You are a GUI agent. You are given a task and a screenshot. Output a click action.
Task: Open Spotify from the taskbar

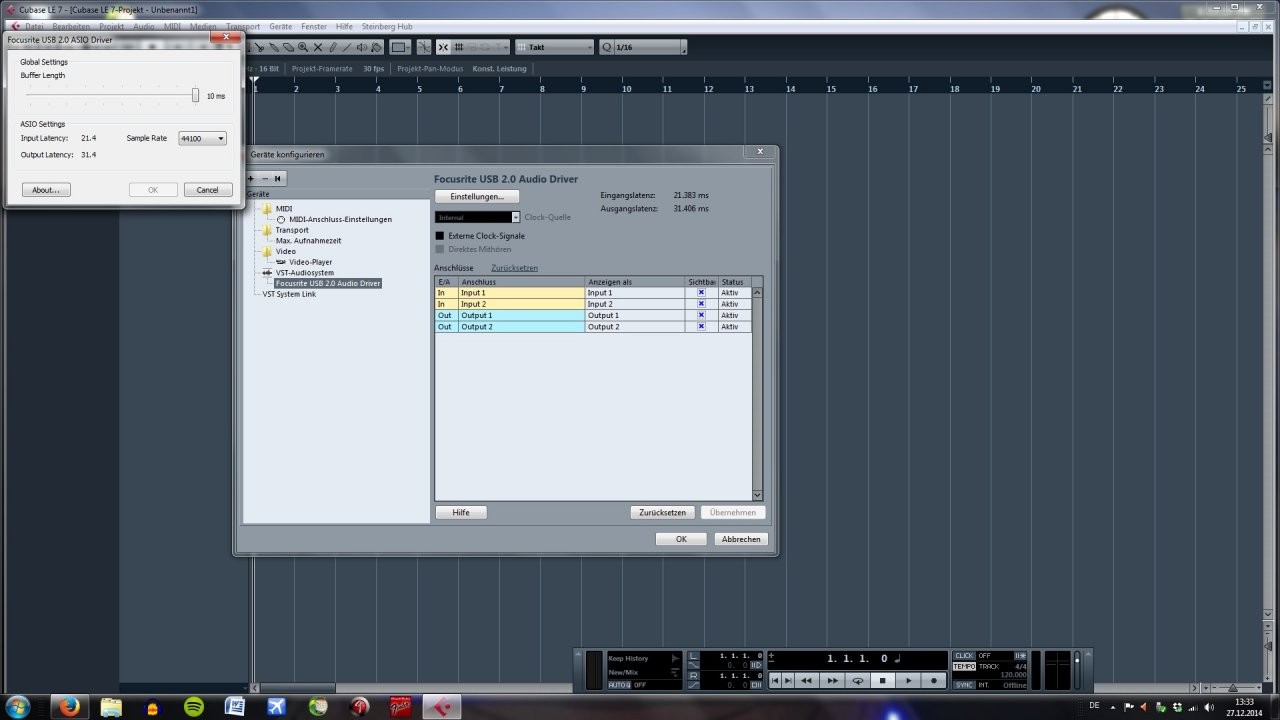[195, 707]
